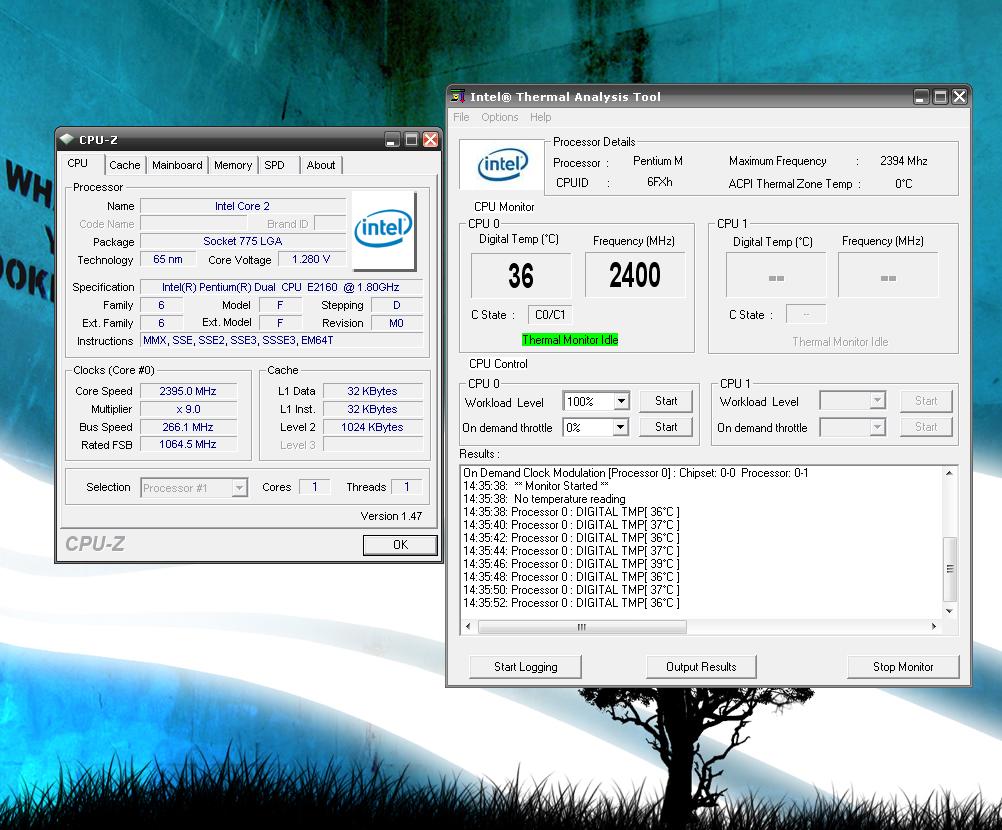Viewport: 1002px width, 830px height.
Task: Click the Cores count field showing 1
Action: 314,487
